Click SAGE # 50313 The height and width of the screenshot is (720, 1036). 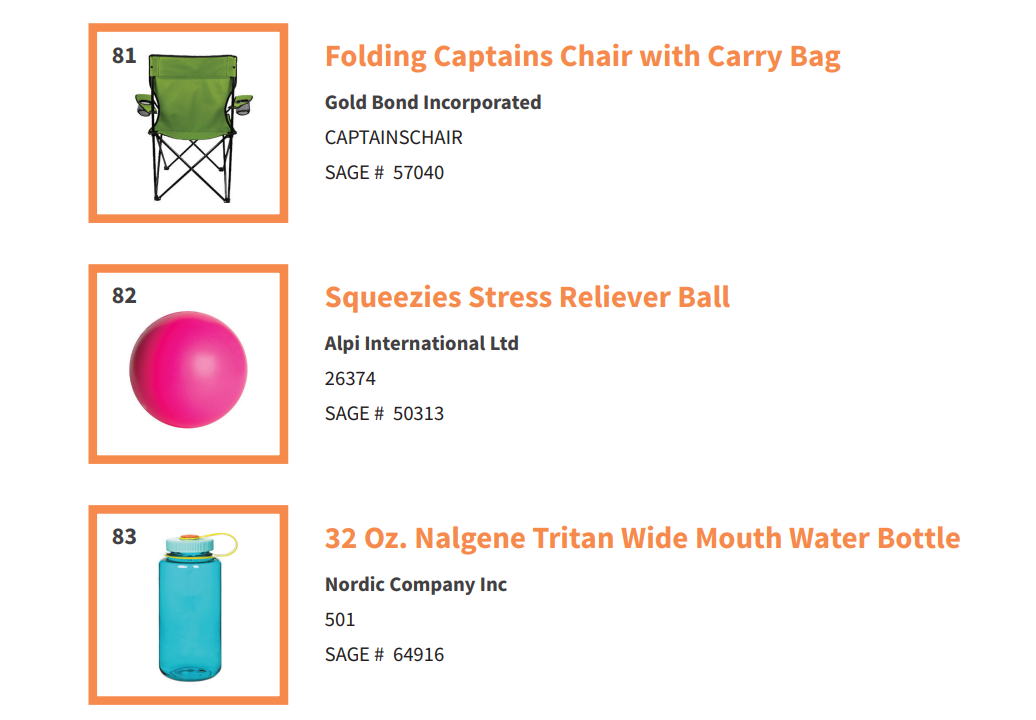tap(384, 414)
